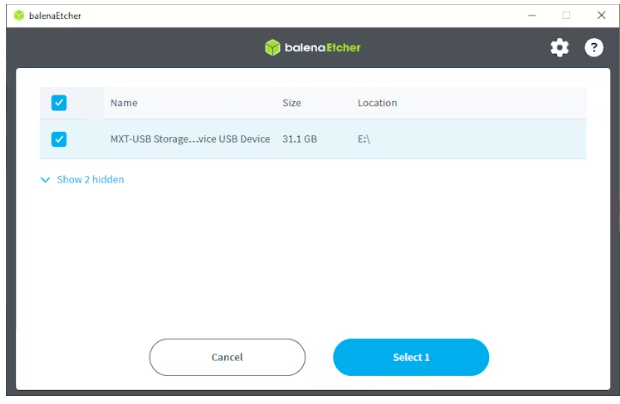620x404 pixels.
Task: Click the balenaEtcher title bar text
Action: pyautogui.click(x=55, y=14)
